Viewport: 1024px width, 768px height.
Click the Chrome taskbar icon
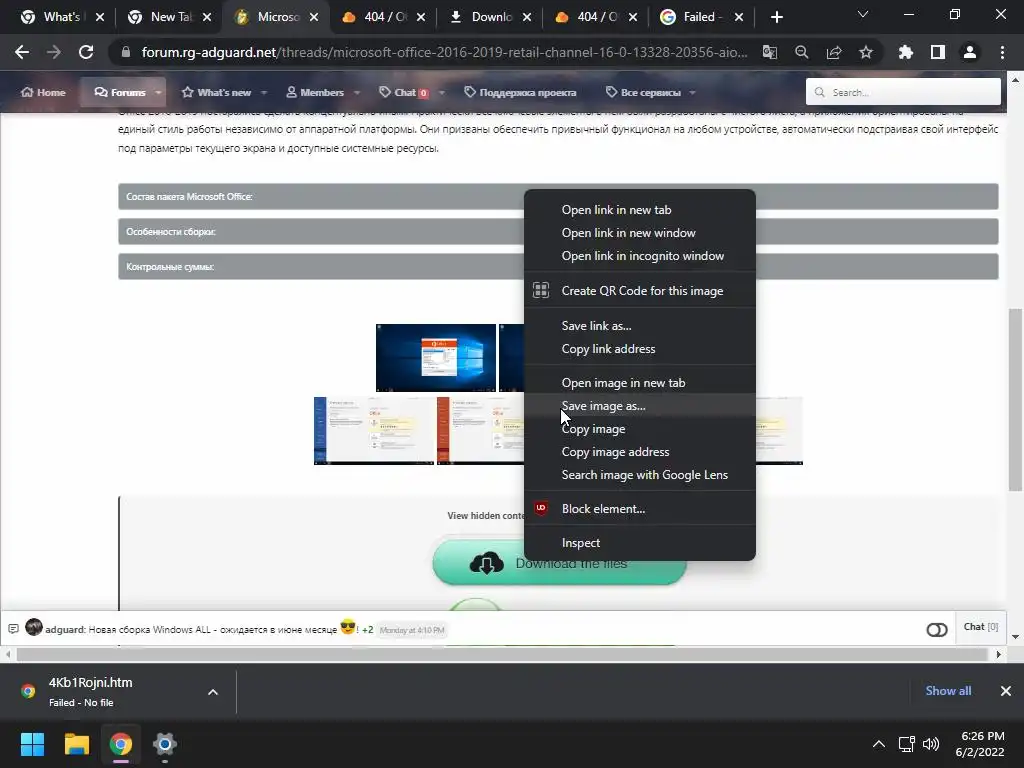click(121, 744)
